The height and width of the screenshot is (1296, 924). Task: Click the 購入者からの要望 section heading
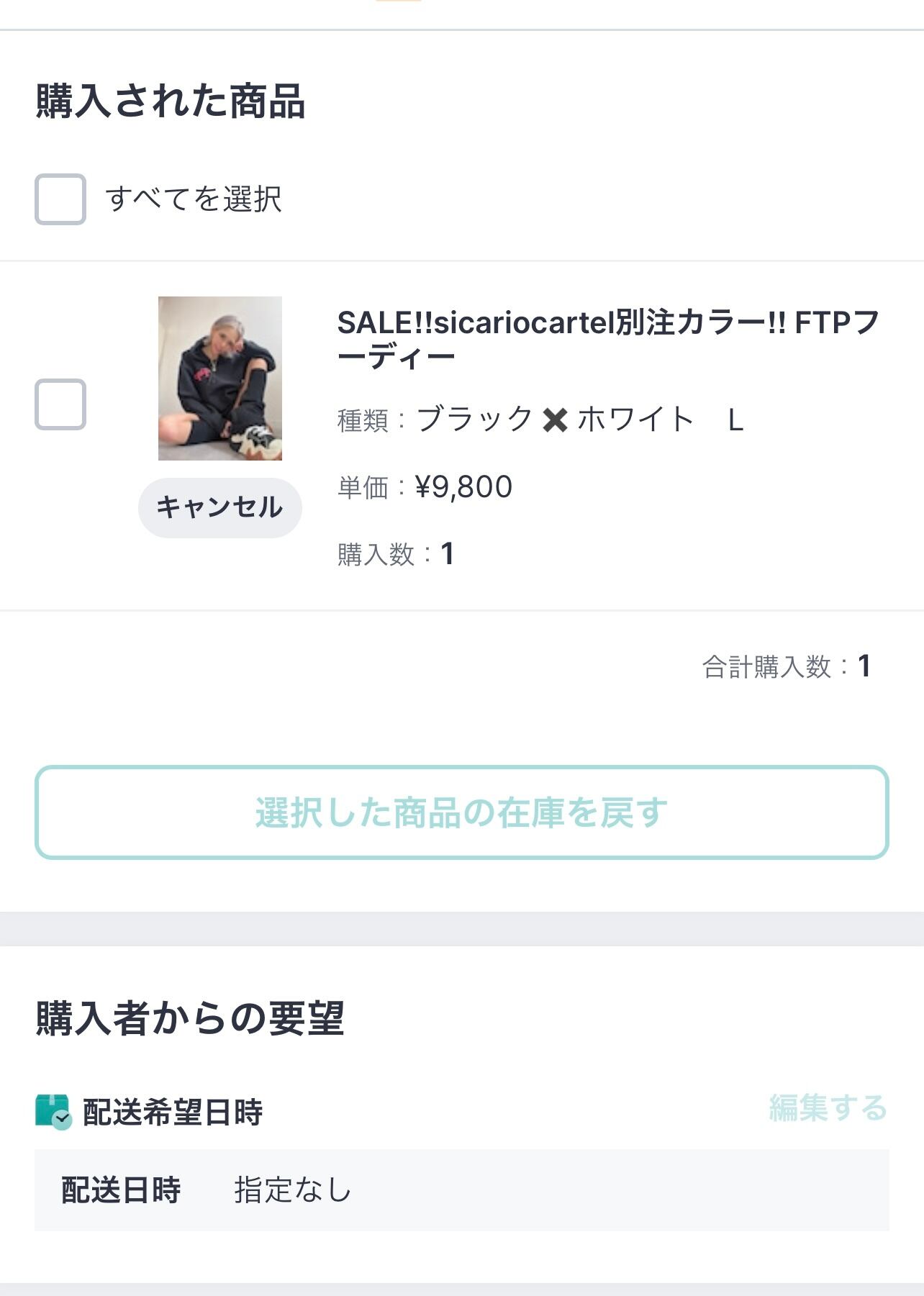click(190, 1018)
